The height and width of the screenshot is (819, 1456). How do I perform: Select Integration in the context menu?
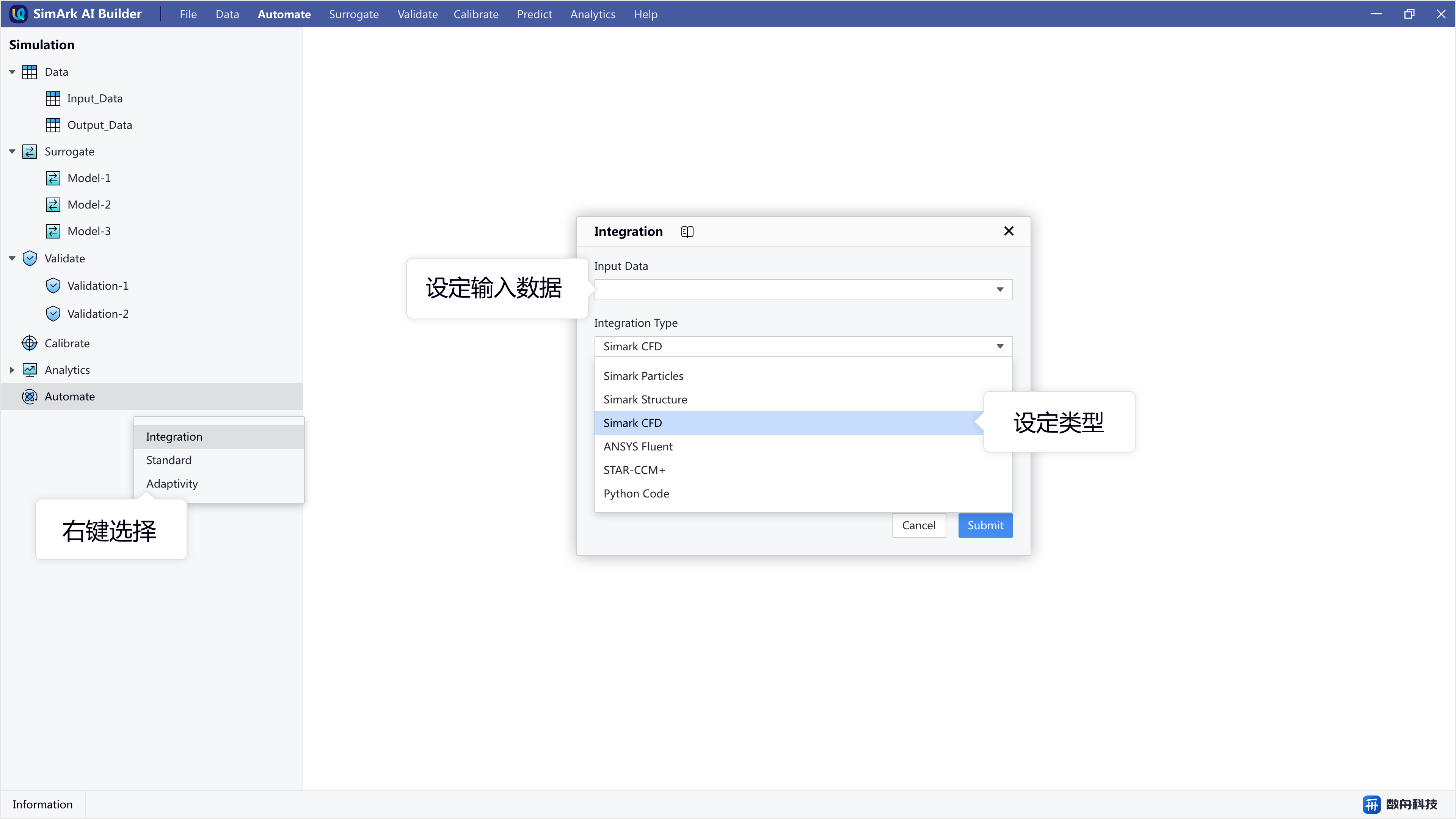coord(219,437)
